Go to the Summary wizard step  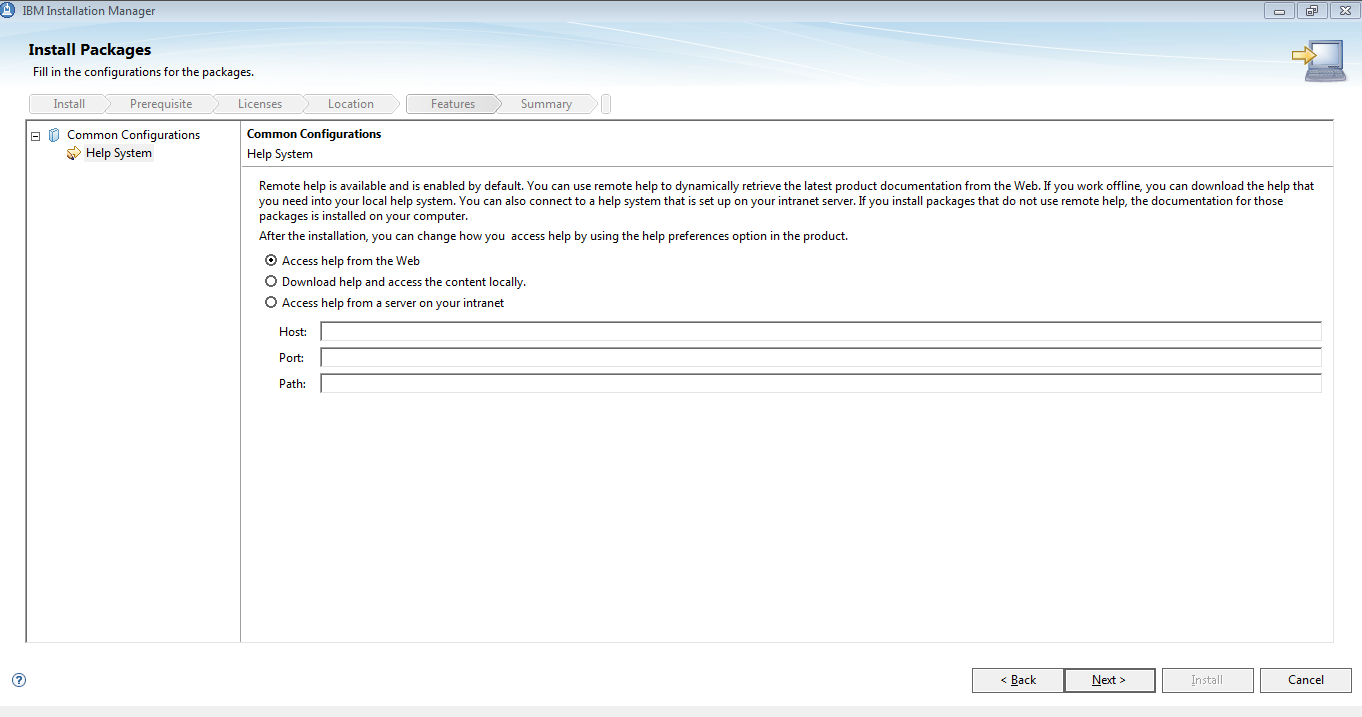click(546, 104)
